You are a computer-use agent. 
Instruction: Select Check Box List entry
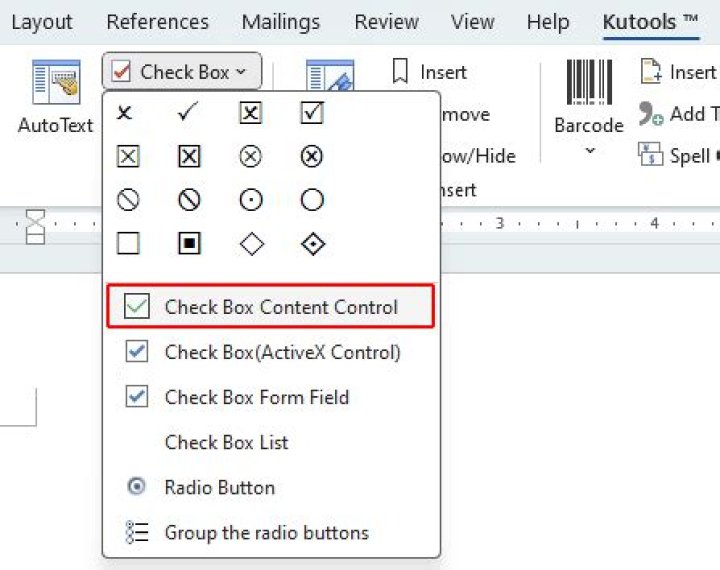click(x=226, y=442)
